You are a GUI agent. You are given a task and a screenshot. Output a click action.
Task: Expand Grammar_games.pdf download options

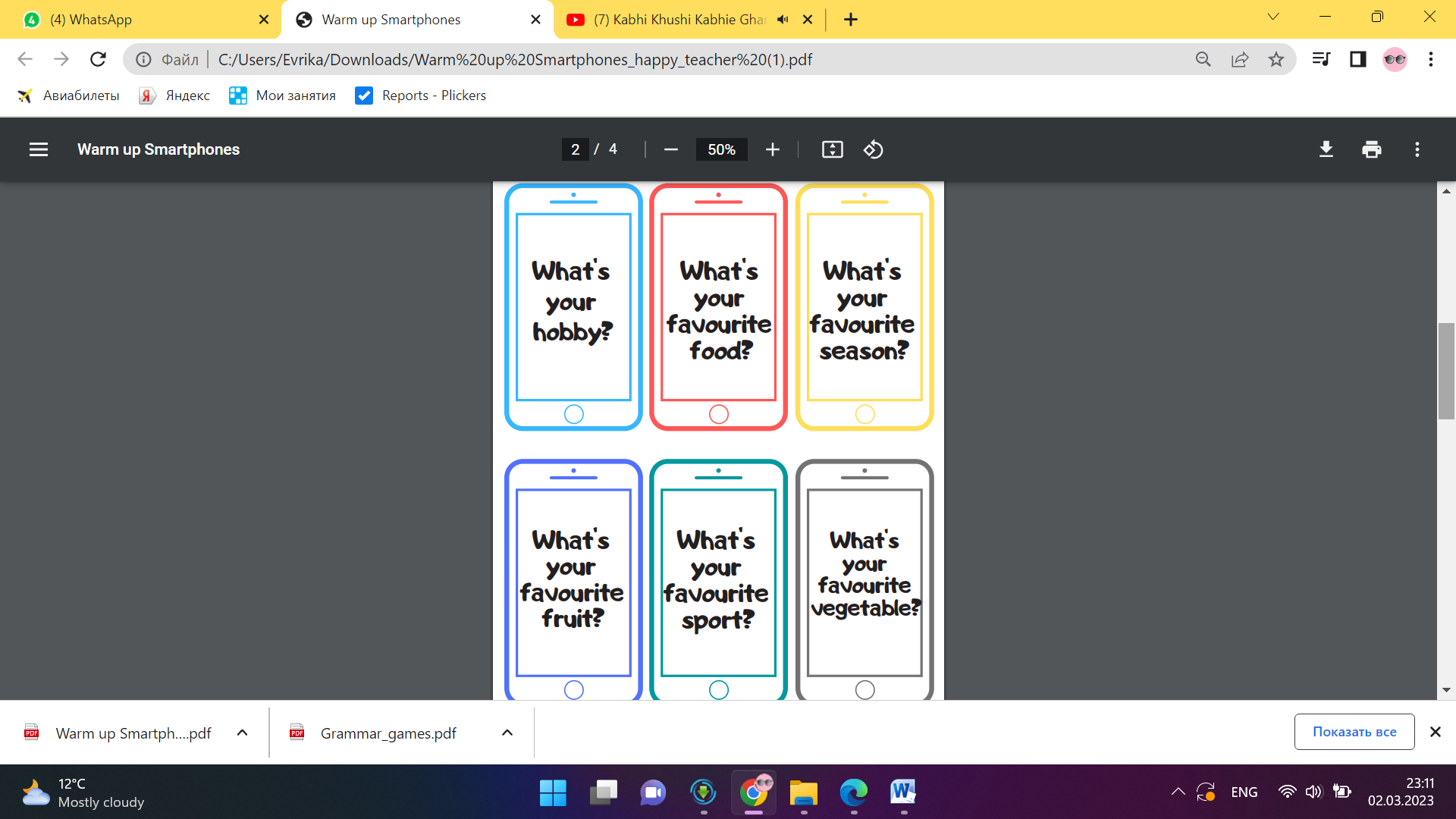pos(507,733)
